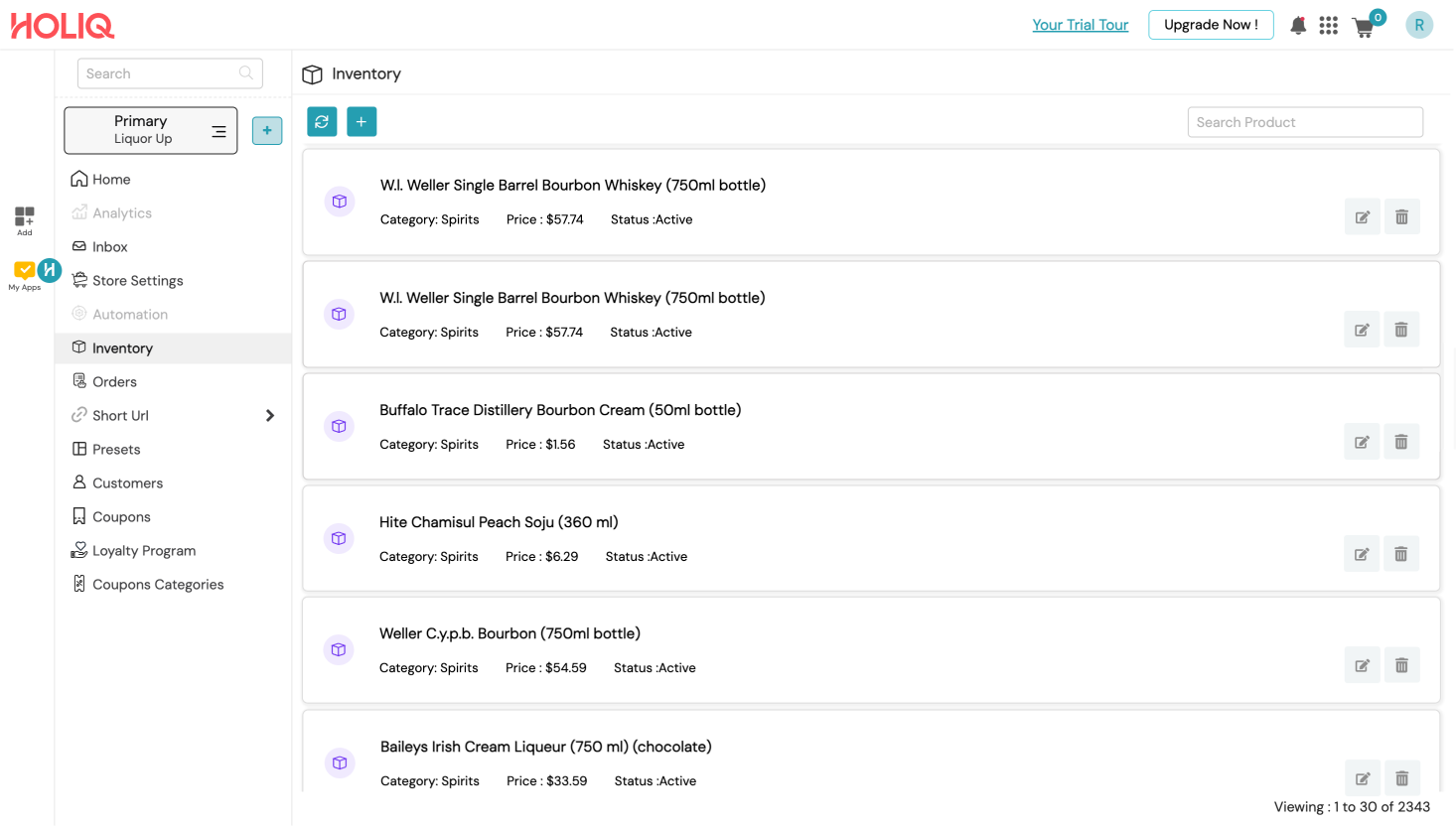
Task: Click the Add widget icon in left rail
Action: (x=25, y=219)
